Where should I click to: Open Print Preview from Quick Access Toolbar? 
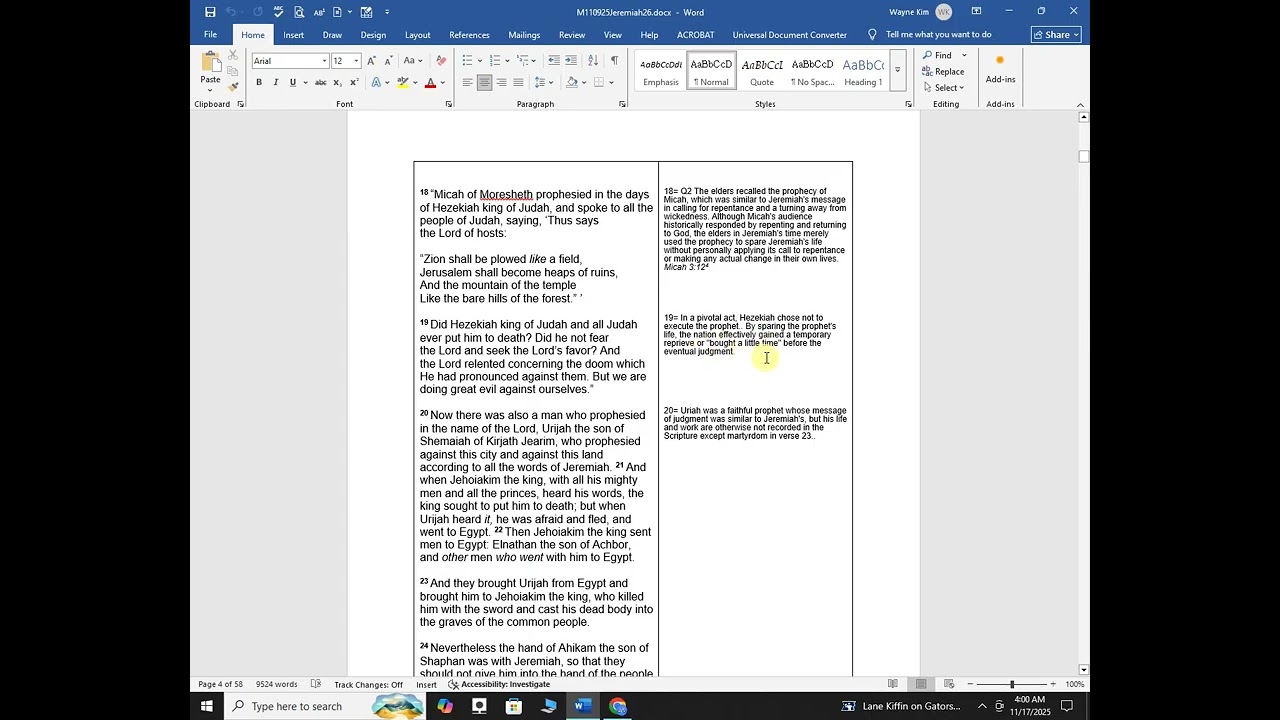[x=299, y=12]
